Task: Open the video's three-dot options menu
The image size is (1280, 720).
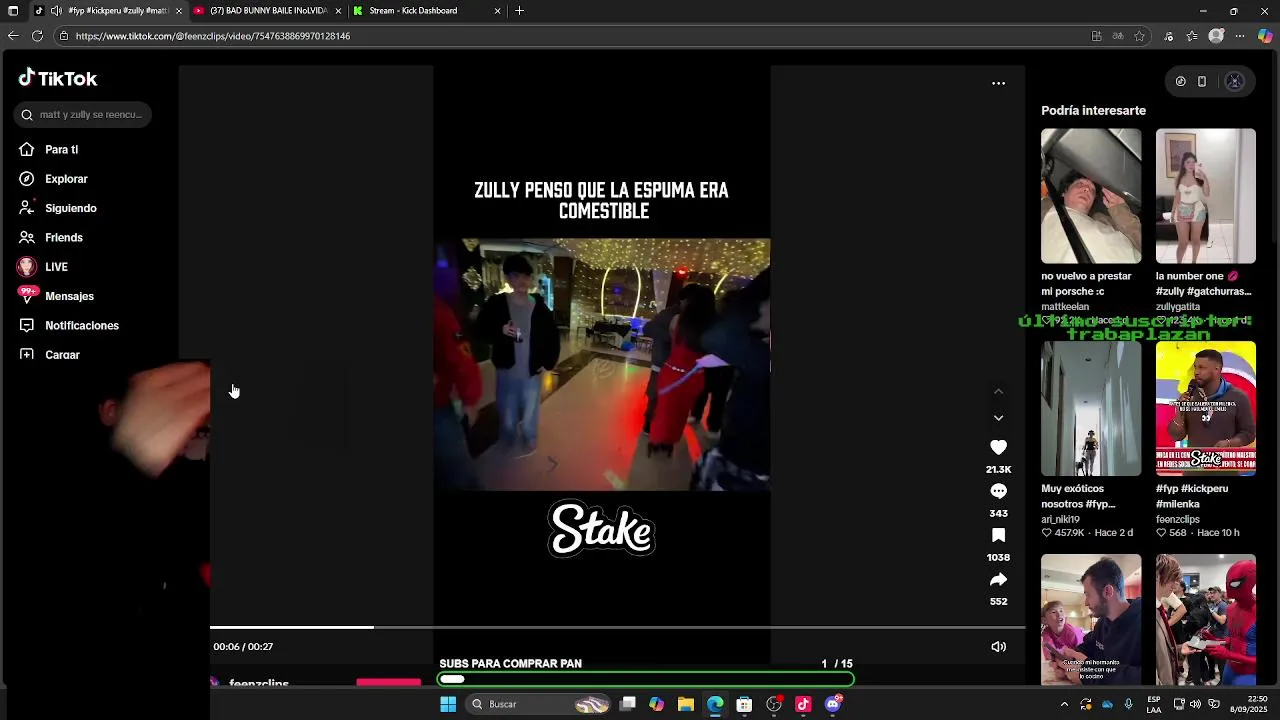Action: [998, 83]
